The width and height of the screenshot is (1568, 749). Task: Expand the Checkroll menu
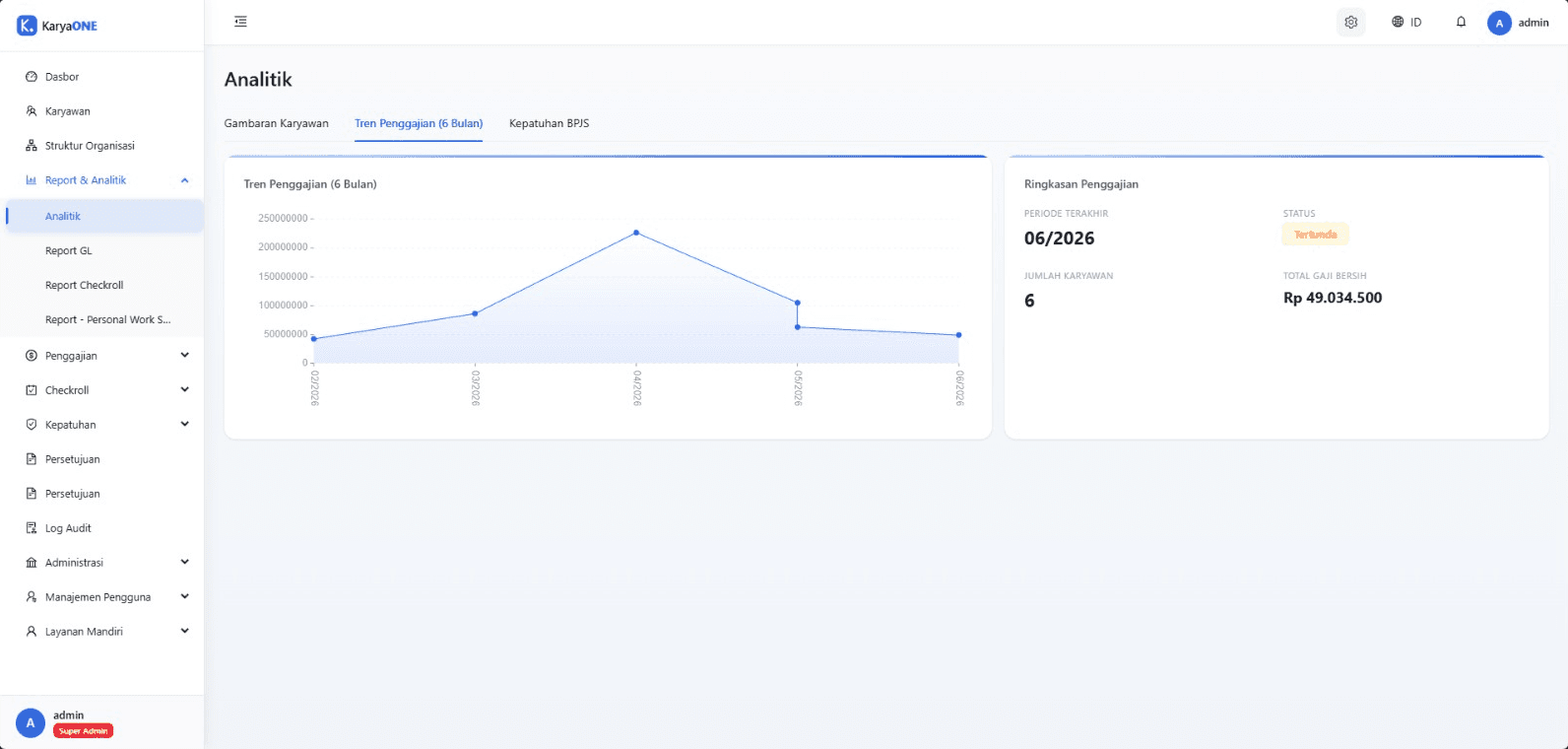[184, 390]
